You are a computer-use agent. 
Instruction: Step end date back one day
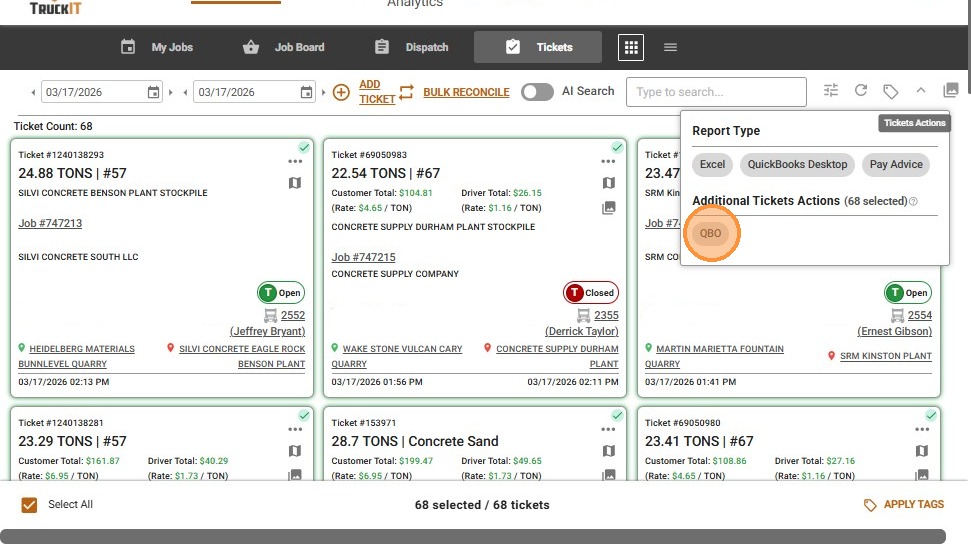(186, 92)
